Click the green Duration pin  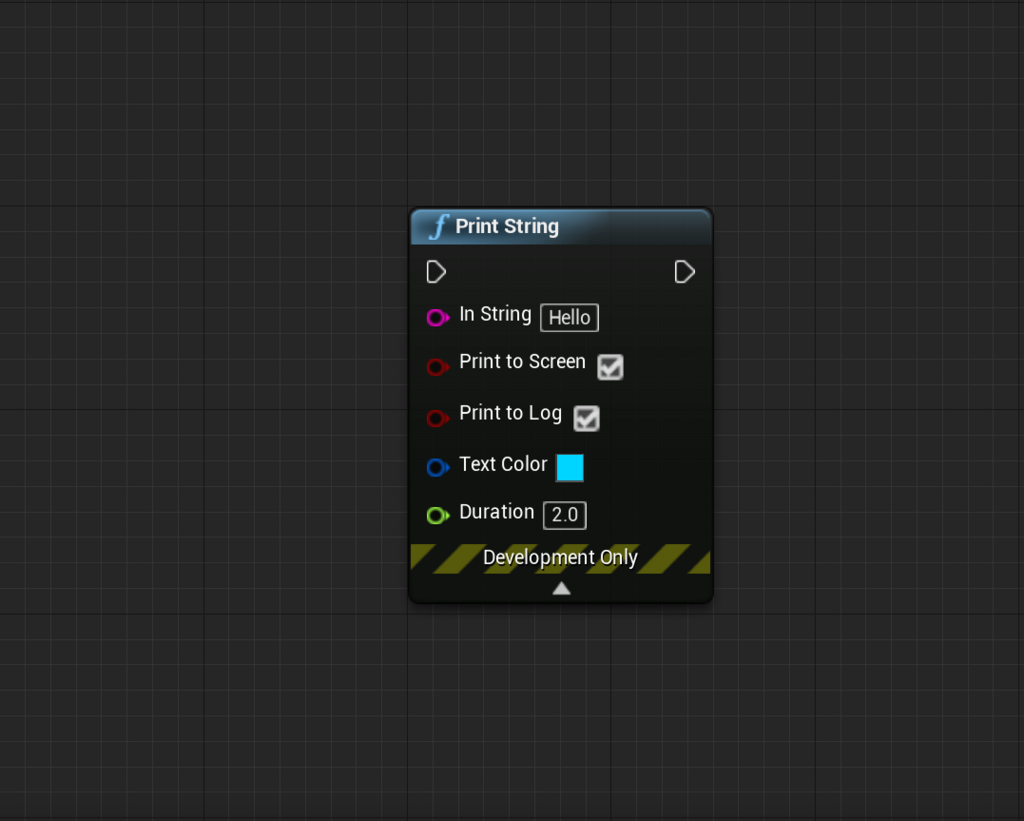point(438,515)
